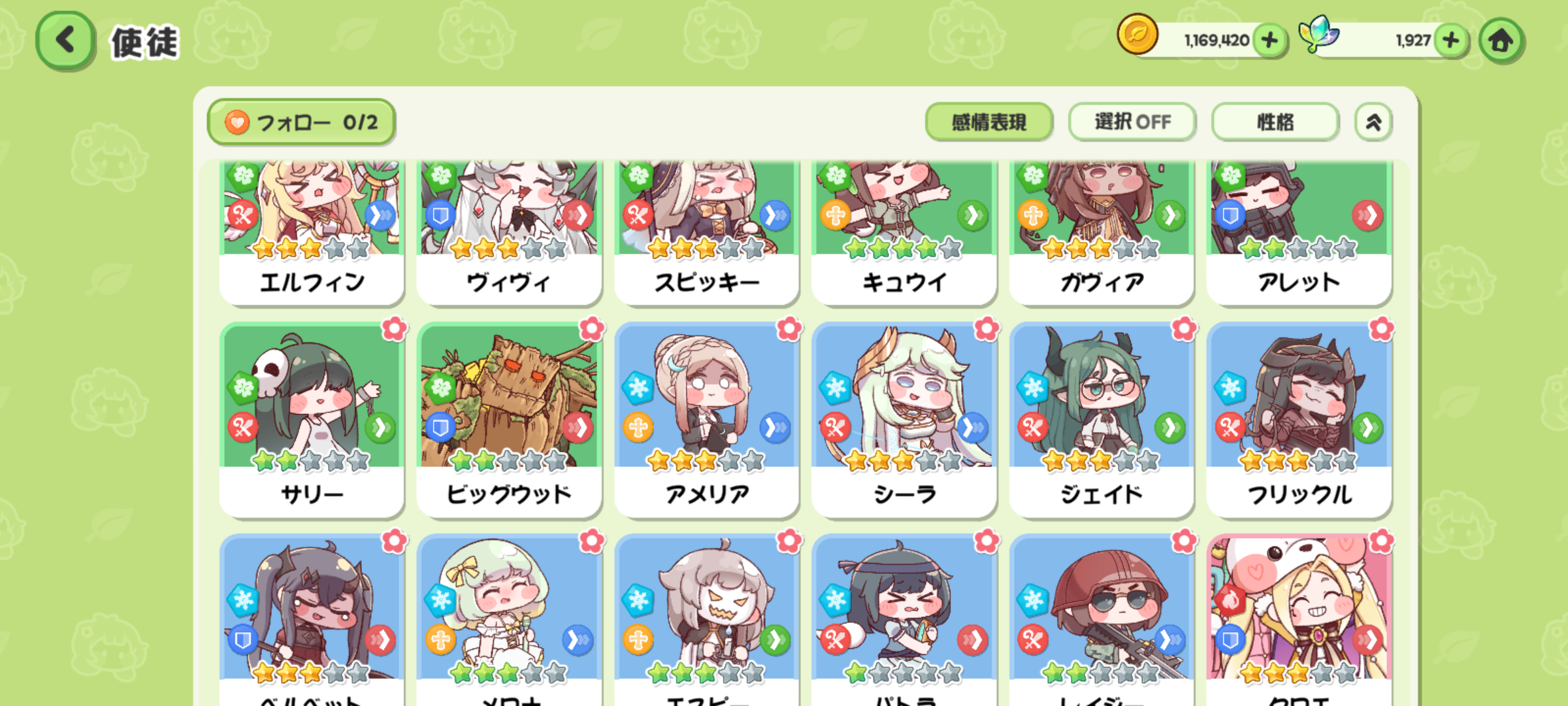The height and width of the screenshot is (706, 1568).
Task: Toggle the 選択 OFF selection mode
Action: coord(1132,122)
